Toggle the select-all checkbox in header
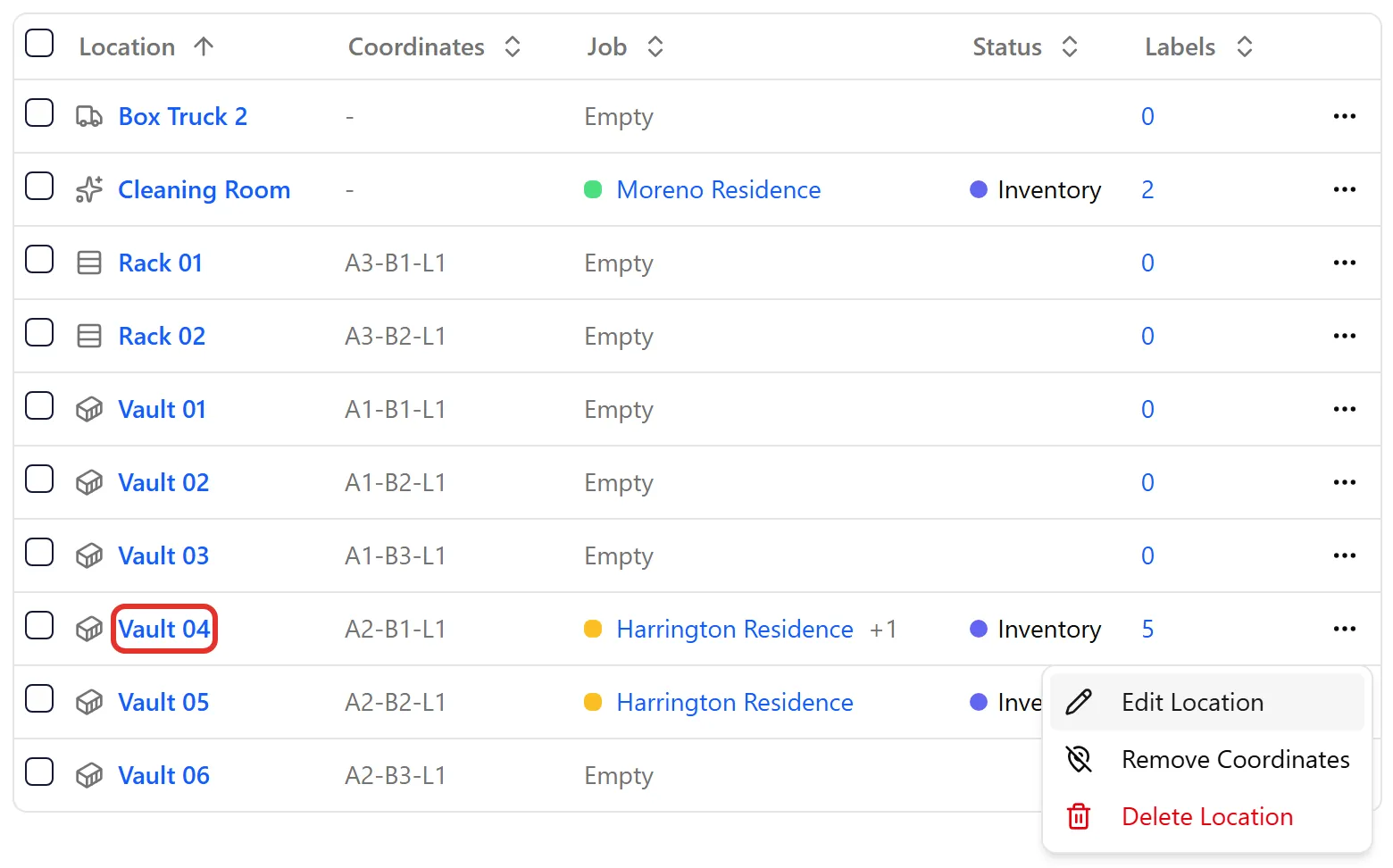Viewport: 1393px width, 868px height. [39, 43]
